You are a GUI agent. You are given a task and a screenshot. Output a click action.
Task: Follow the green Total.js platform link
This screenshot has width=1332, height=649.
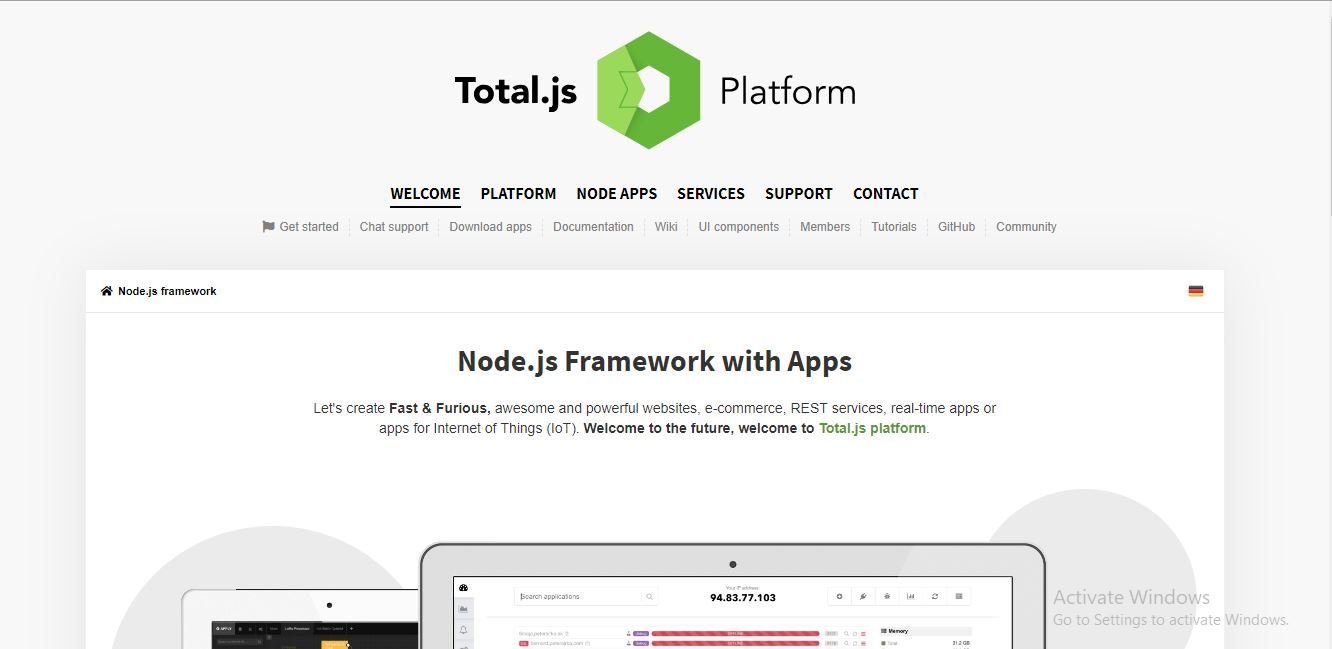tap(872, 428)
